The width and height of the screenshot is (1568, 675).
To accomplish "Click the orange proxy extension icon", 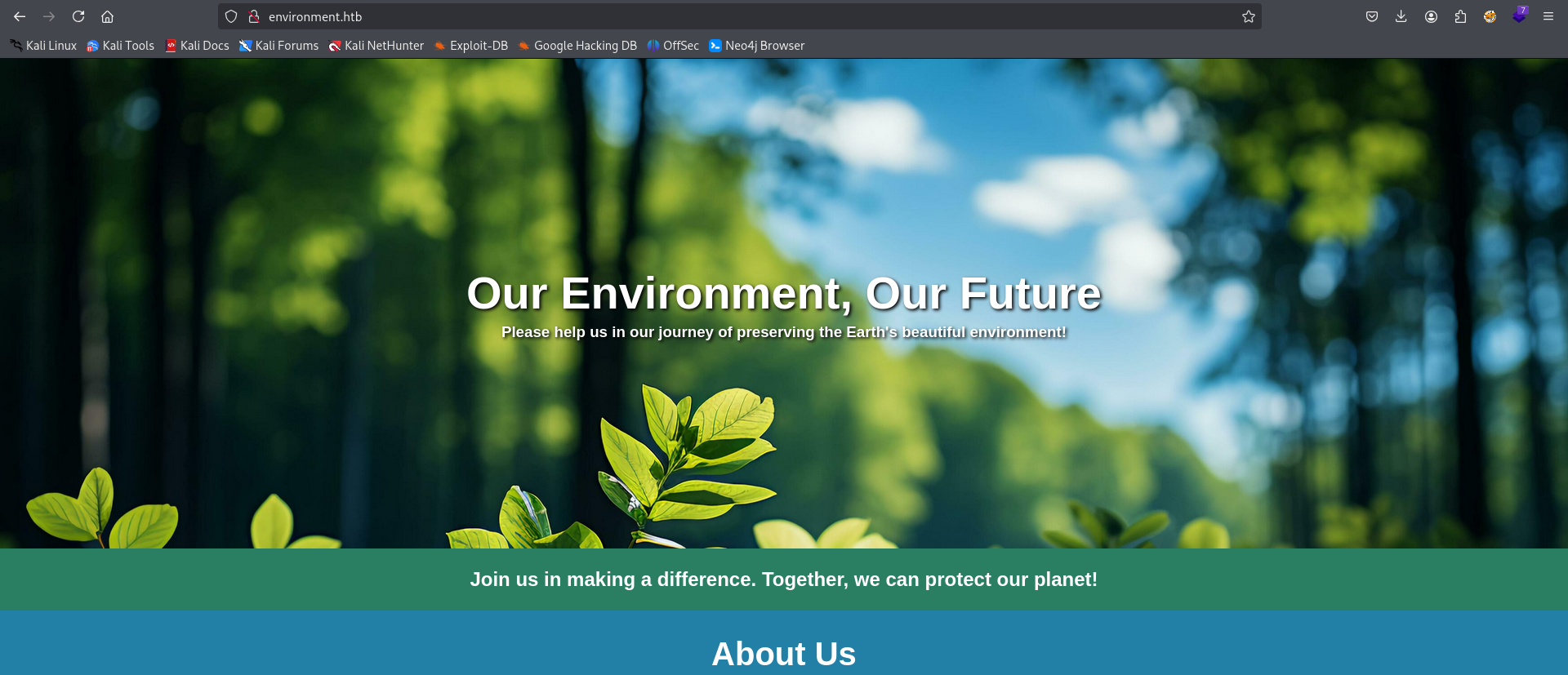I will coord(1490,16).
